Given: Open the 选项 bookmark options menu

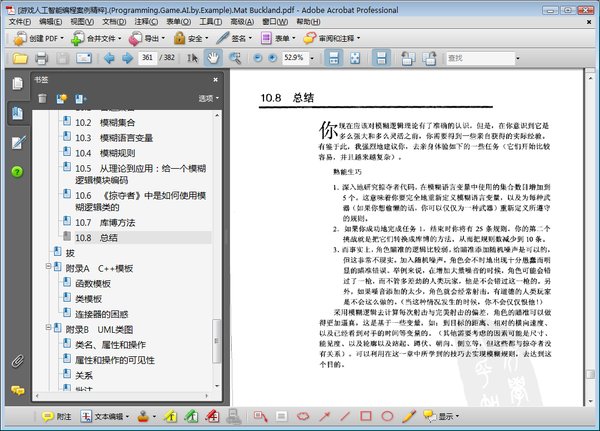Looking at the screenshot, I should tap(208, 98).
